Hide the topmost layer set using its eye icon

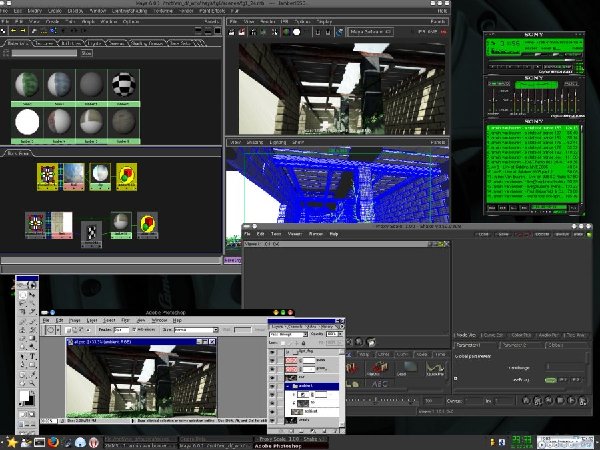[x=272, y=352]
